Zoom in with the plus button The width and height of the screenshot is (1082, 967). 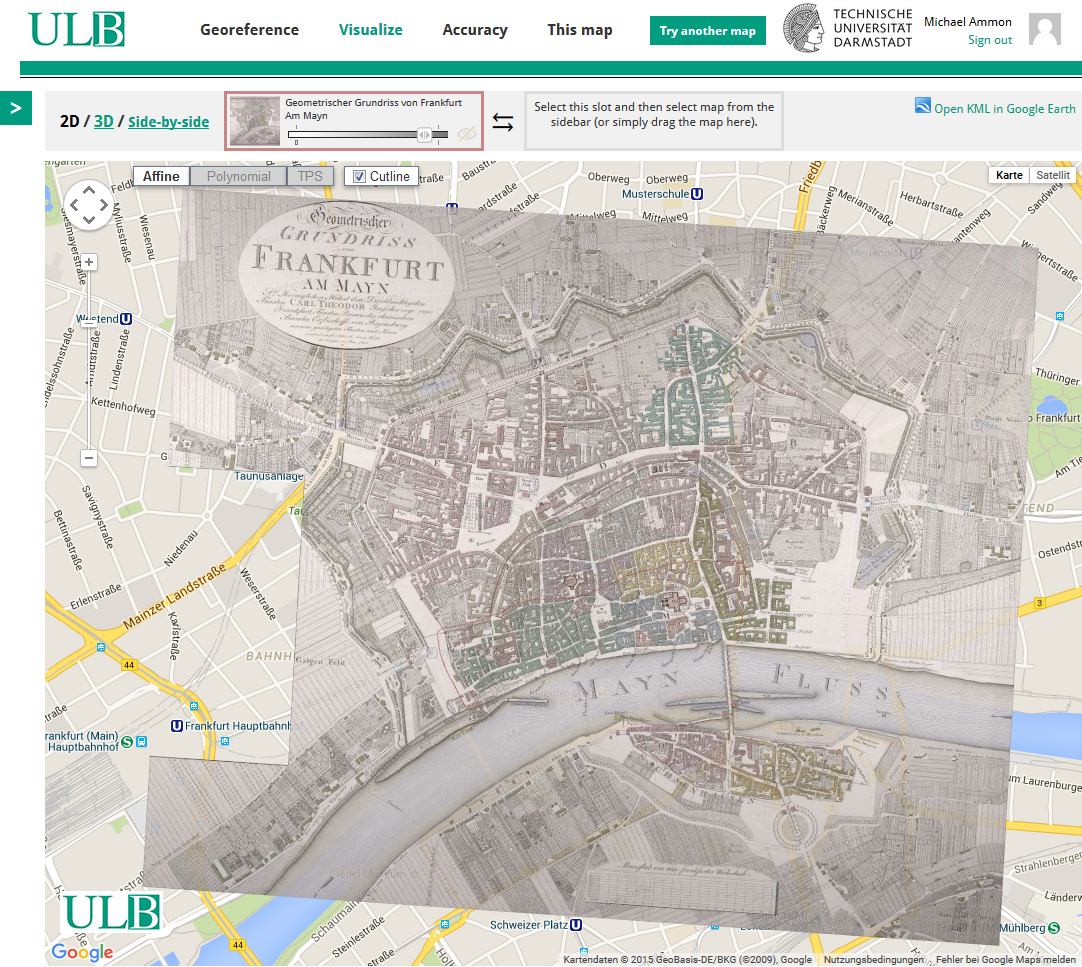[x=89, y=262]
